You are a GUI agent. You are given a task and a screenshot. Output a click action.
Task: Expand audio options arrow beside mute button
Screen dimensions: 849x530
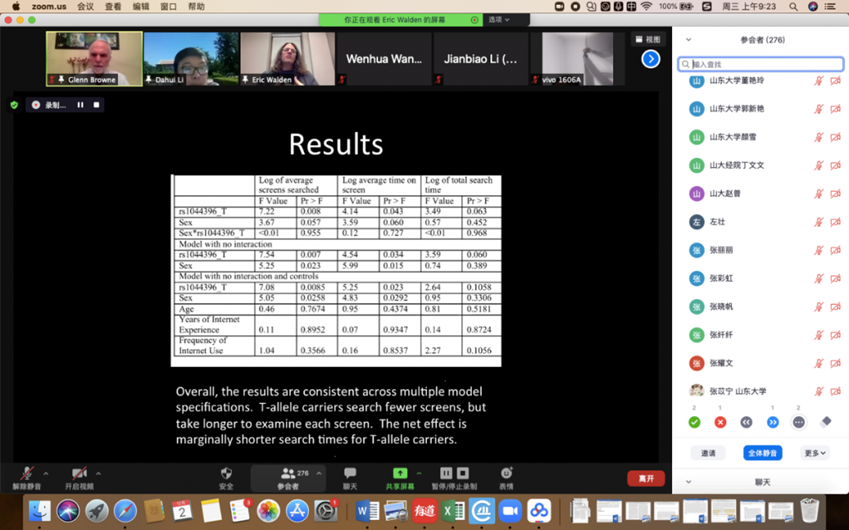[x=45, y=474]
